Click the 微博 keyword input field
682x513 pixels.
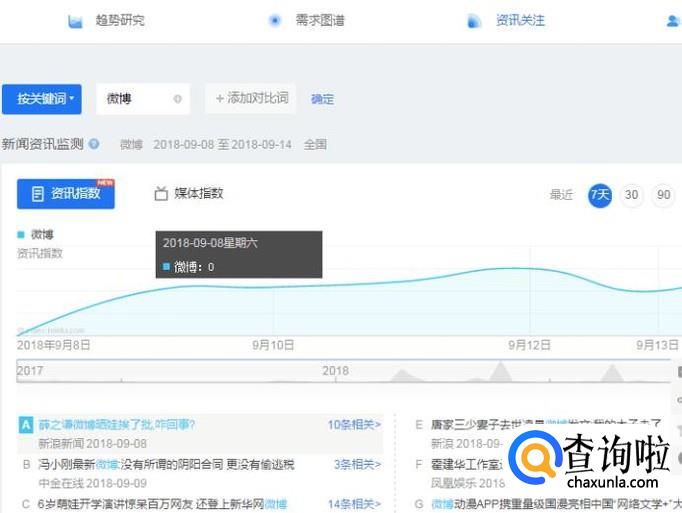[x=143, y=99]
